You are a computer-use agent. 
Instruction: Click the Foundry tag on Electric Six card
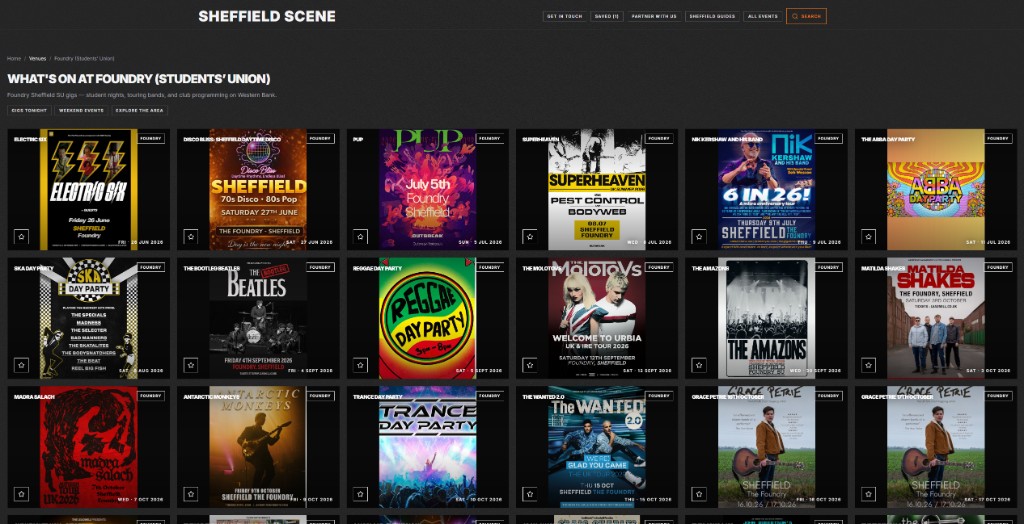[151, 139]
